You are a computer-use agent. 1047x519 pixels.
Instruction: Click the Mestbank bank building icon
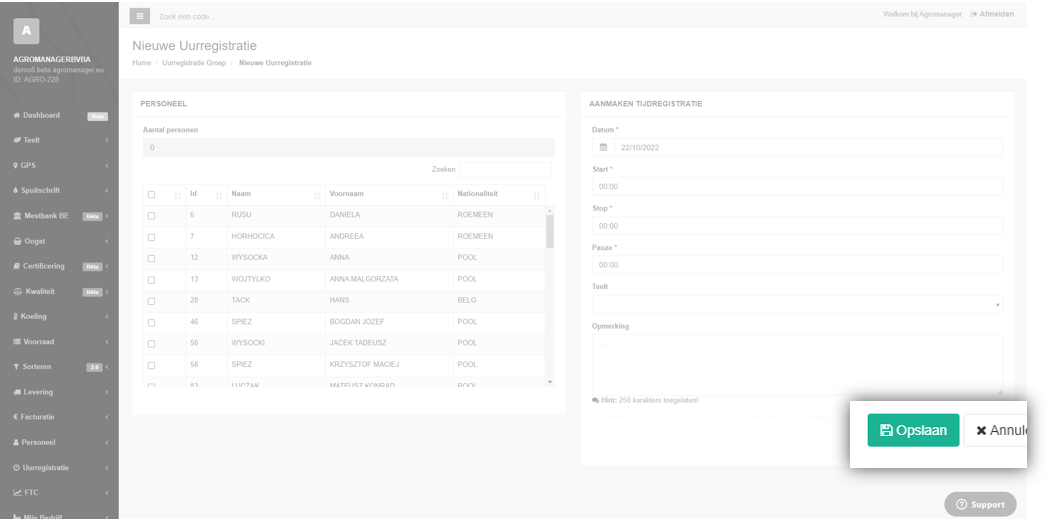click(x=17, y=216)
